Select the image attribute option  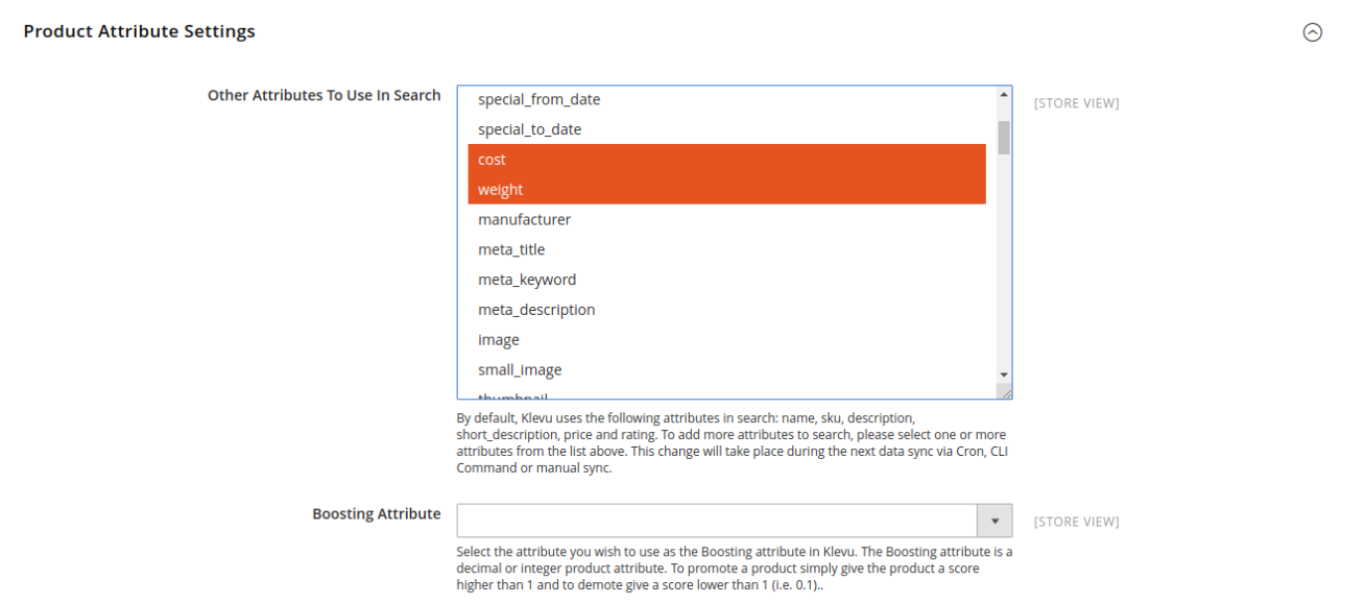(727, 340)
